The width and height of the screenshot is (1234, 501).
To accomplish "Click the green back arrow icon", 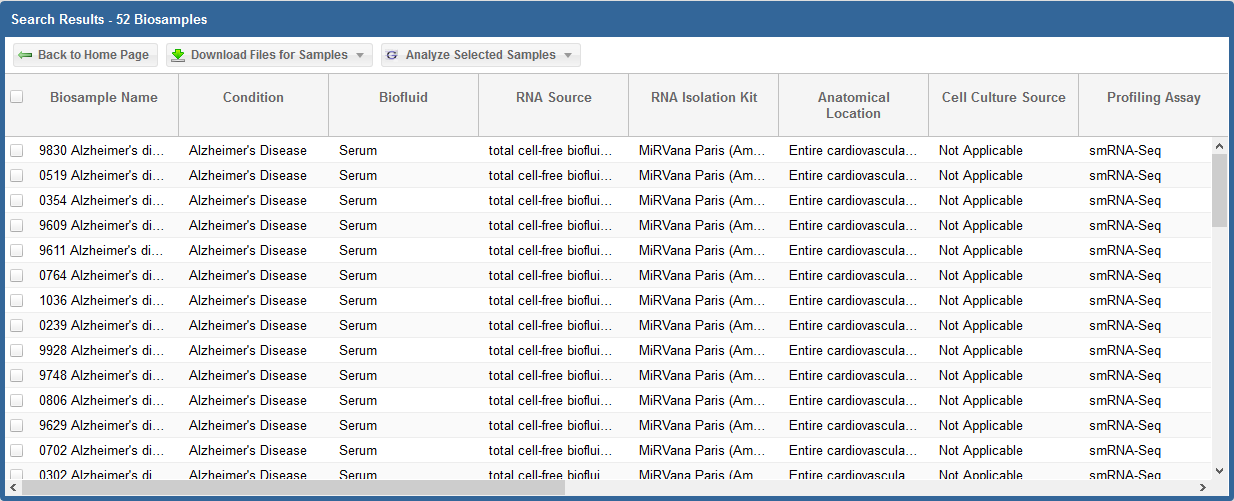I will tap(25, 55).
